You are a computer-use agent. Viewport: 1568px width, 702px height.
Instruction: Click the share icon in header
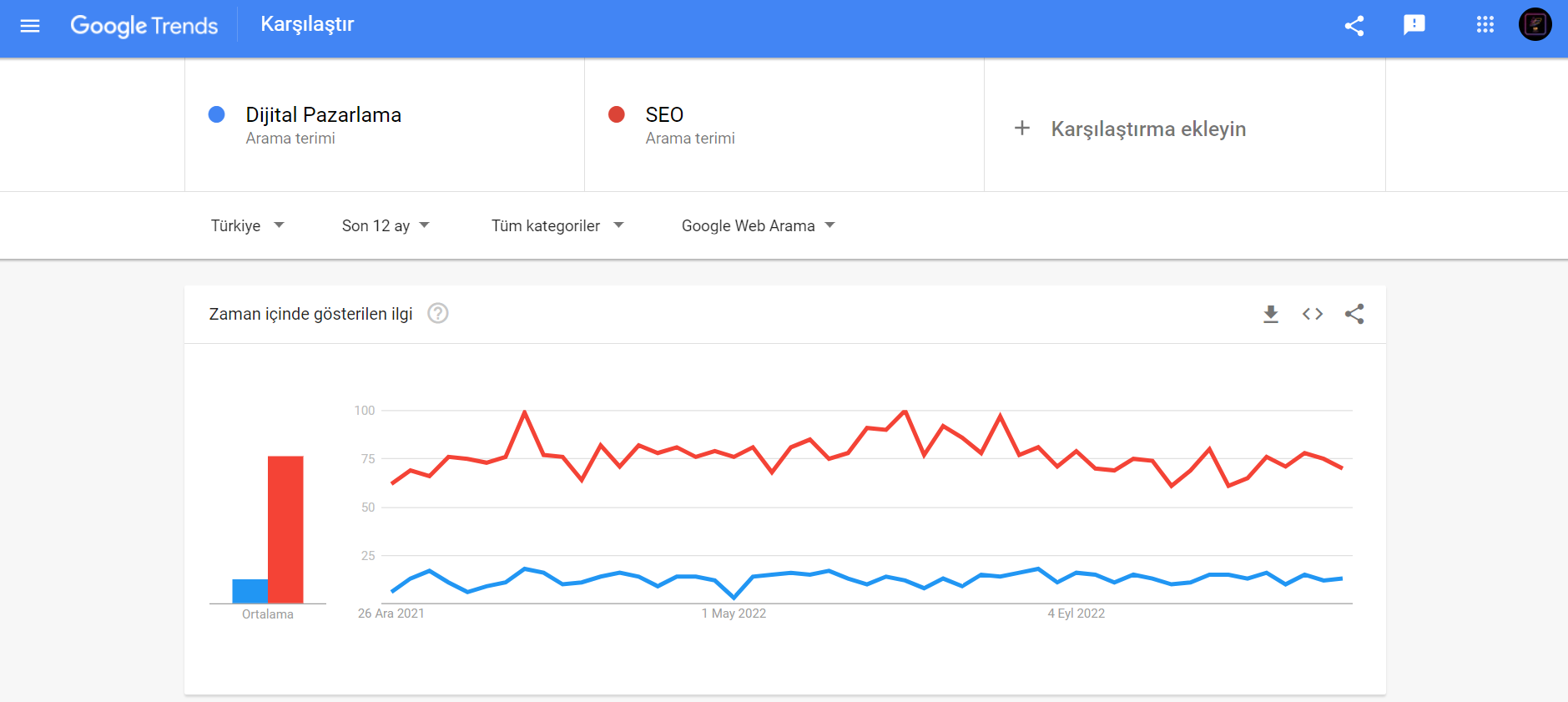(1354, 26)
